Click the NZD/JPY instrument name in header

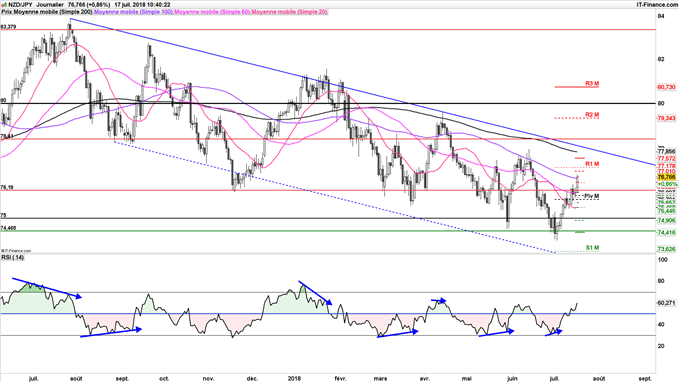[20, 5]
